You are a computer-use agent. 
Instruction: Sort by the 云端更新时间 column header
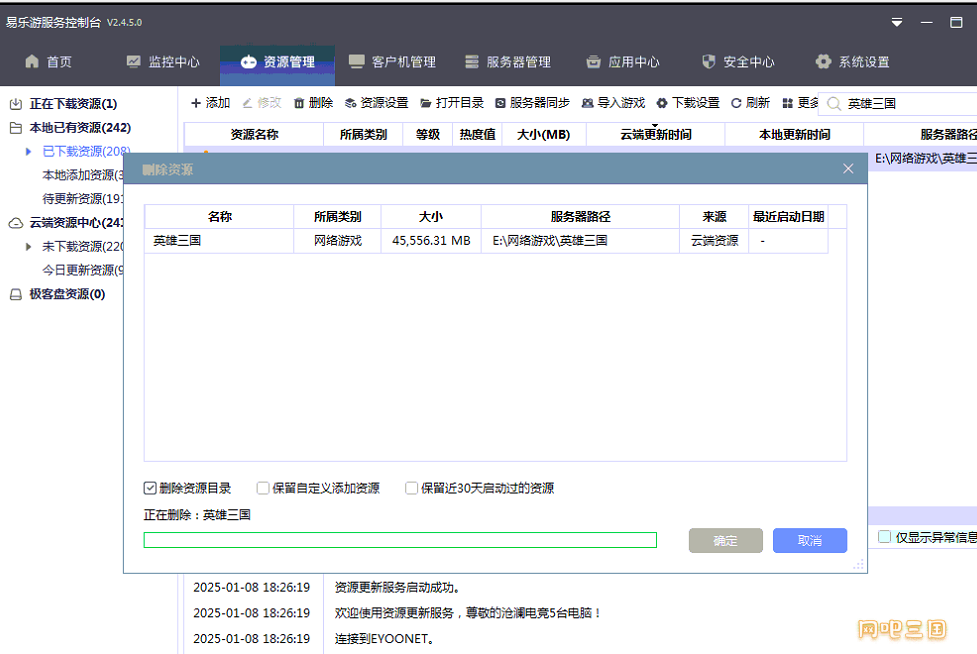pos(655,135)
